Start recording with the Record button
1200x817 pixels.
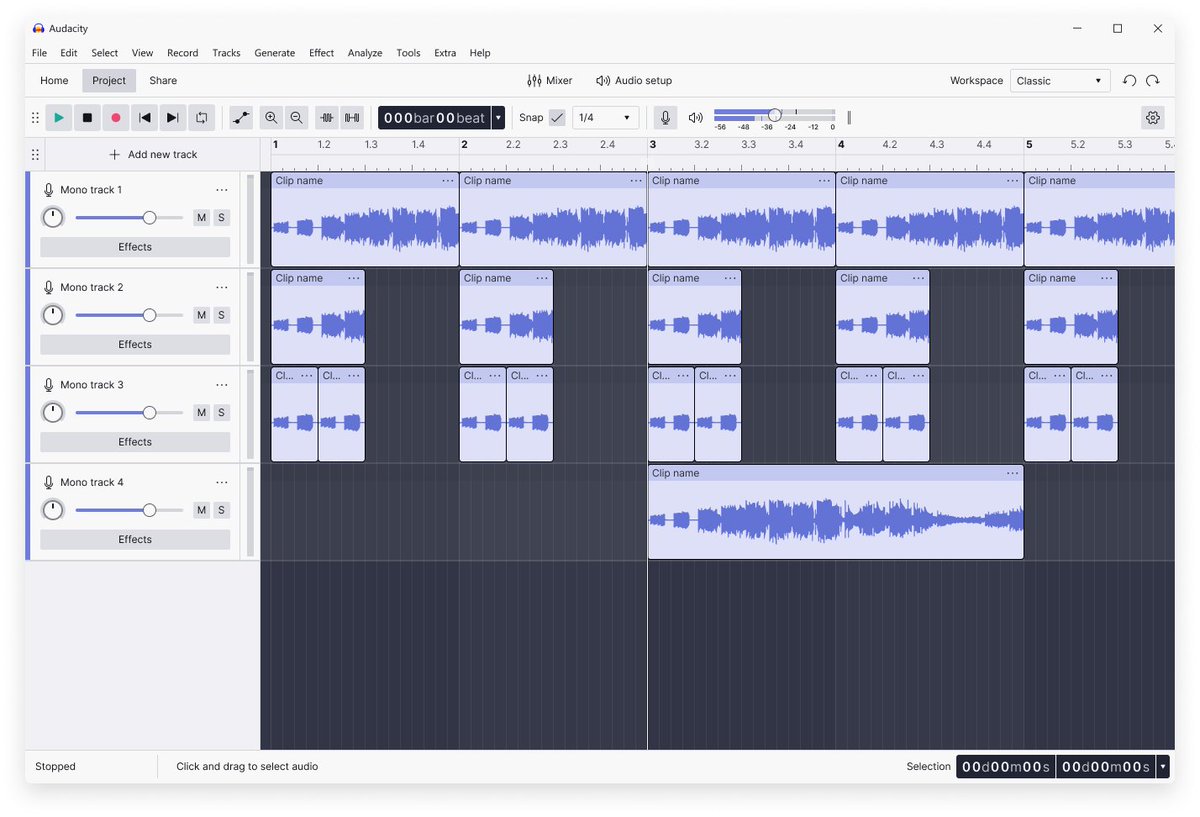pyautogui.click(x=115, y=118)
